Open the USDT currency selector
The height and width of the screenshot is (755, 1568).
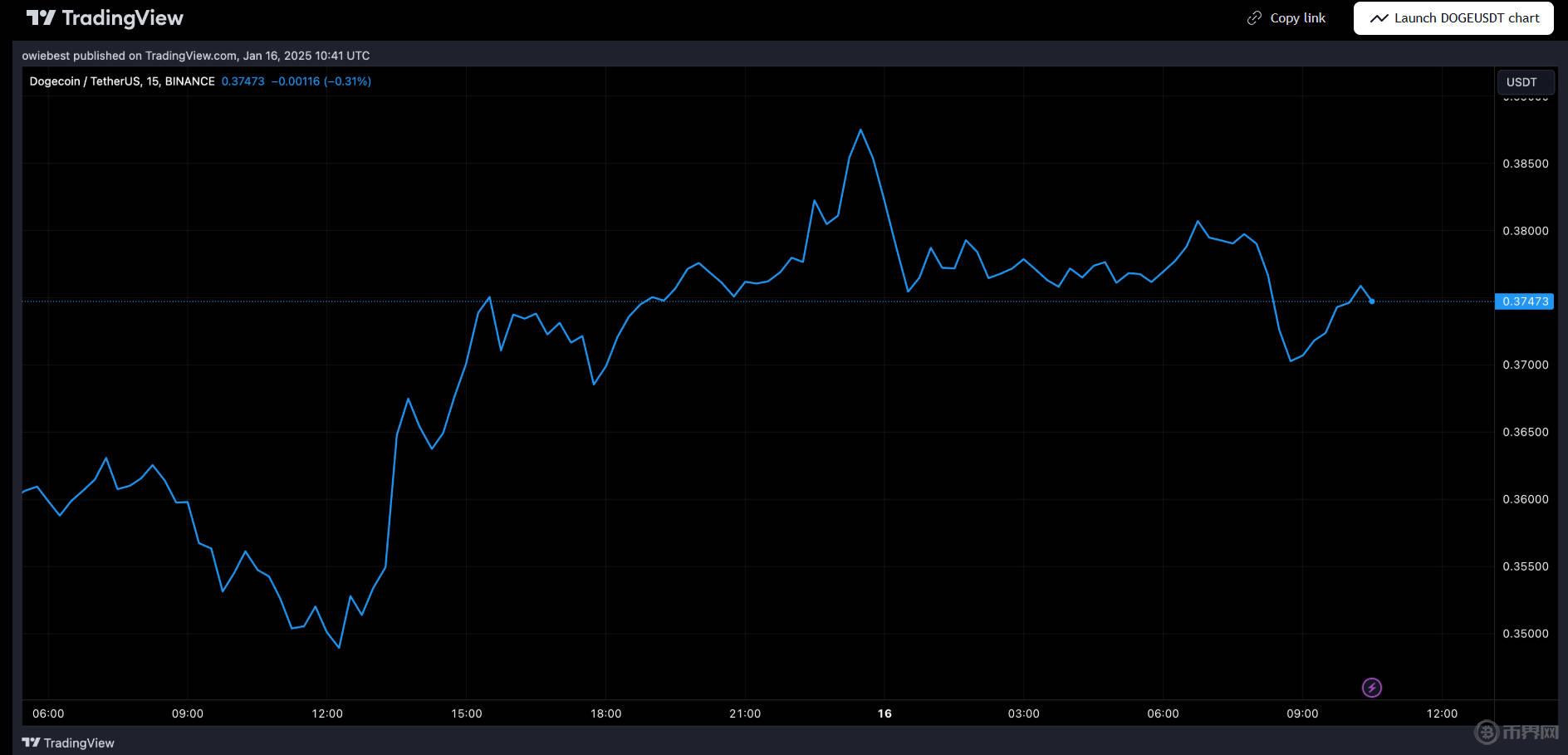1521,82
